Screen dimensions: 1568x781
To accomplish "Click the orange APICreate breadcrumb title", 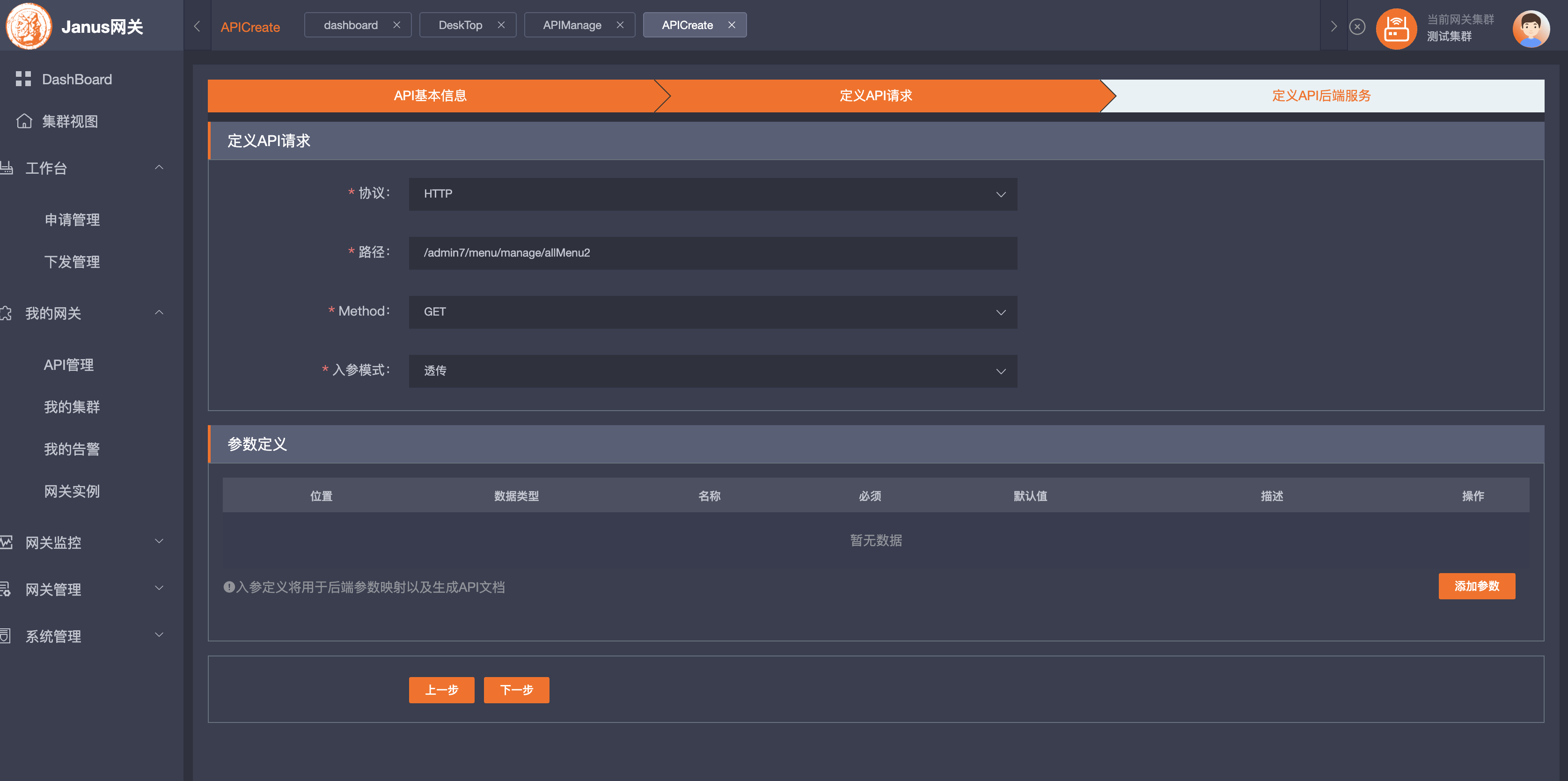I will tap(250, 28).
